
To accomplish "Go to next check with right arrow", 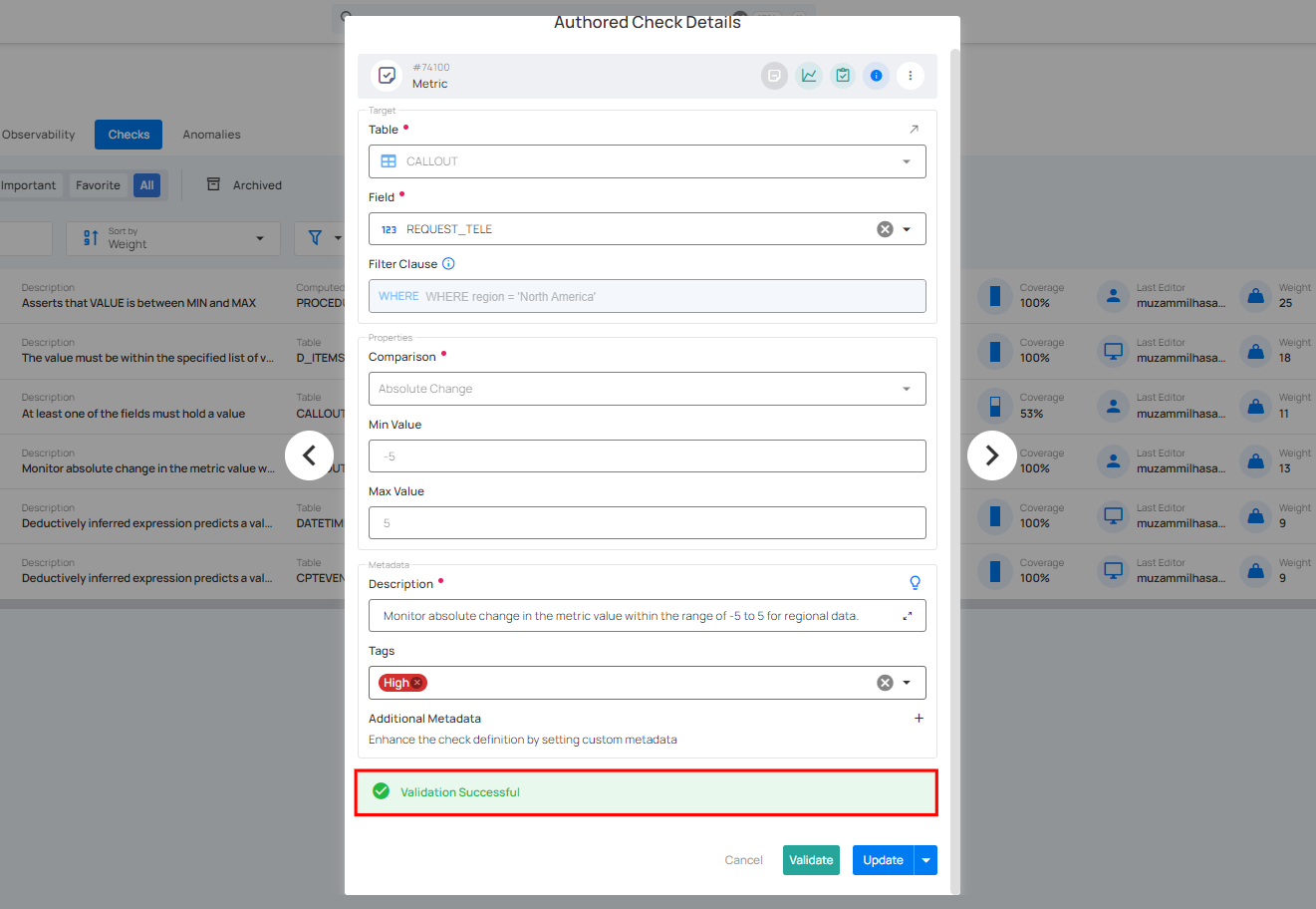I will pyautogui.click(x=991, y=455).
